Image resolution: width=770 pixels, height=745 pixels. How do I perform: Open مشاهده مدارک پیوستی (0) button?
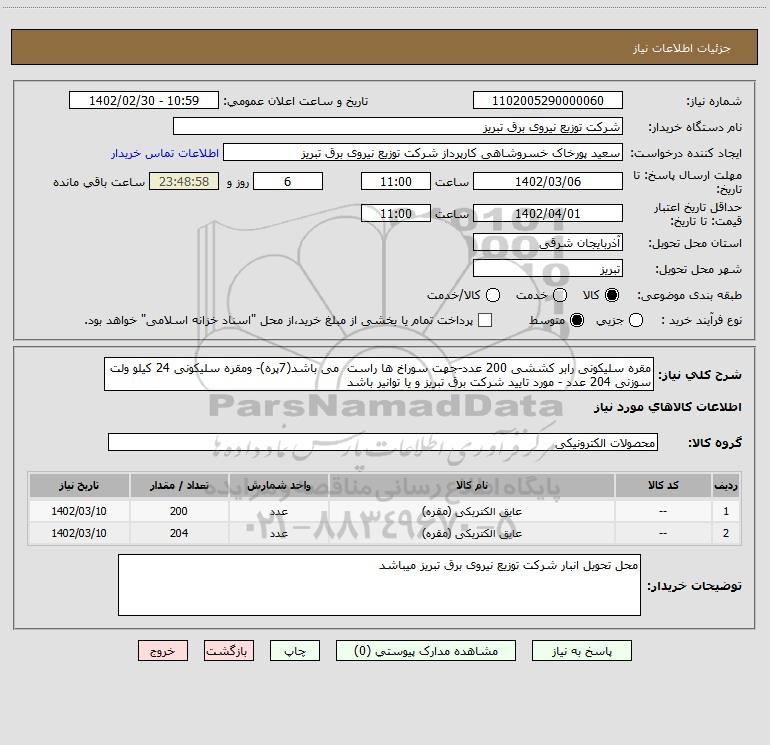(426, 651)
